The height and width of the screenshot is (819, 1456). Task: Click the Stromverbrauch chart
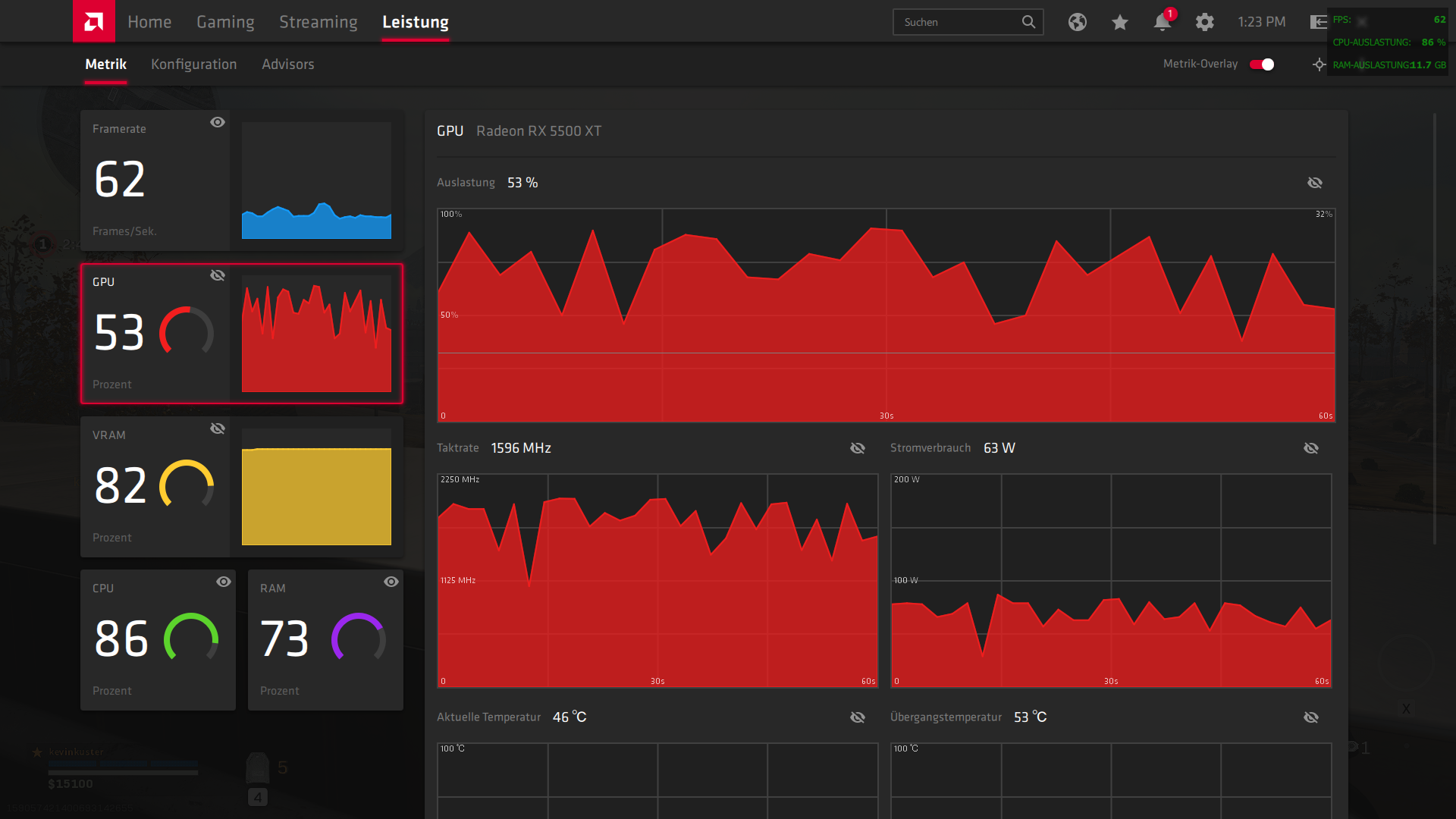pyautogui.click(x=1111, y=581)
